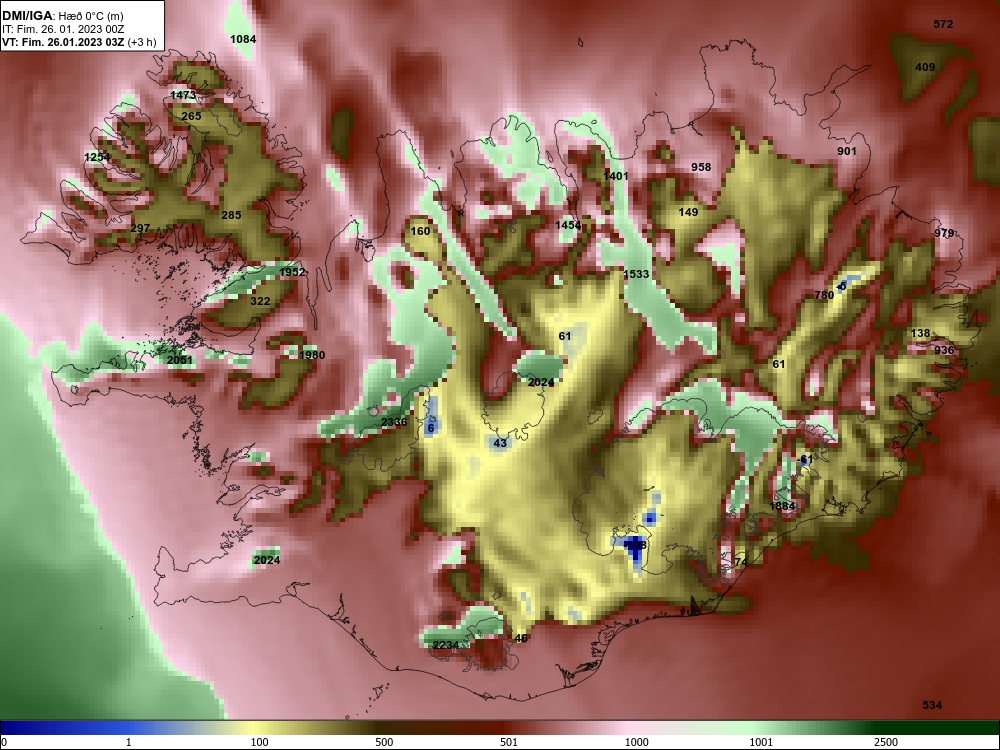Click the 1473 value label
The height and width of the screenshot is (750, 1000).
(x=183, y=95)
